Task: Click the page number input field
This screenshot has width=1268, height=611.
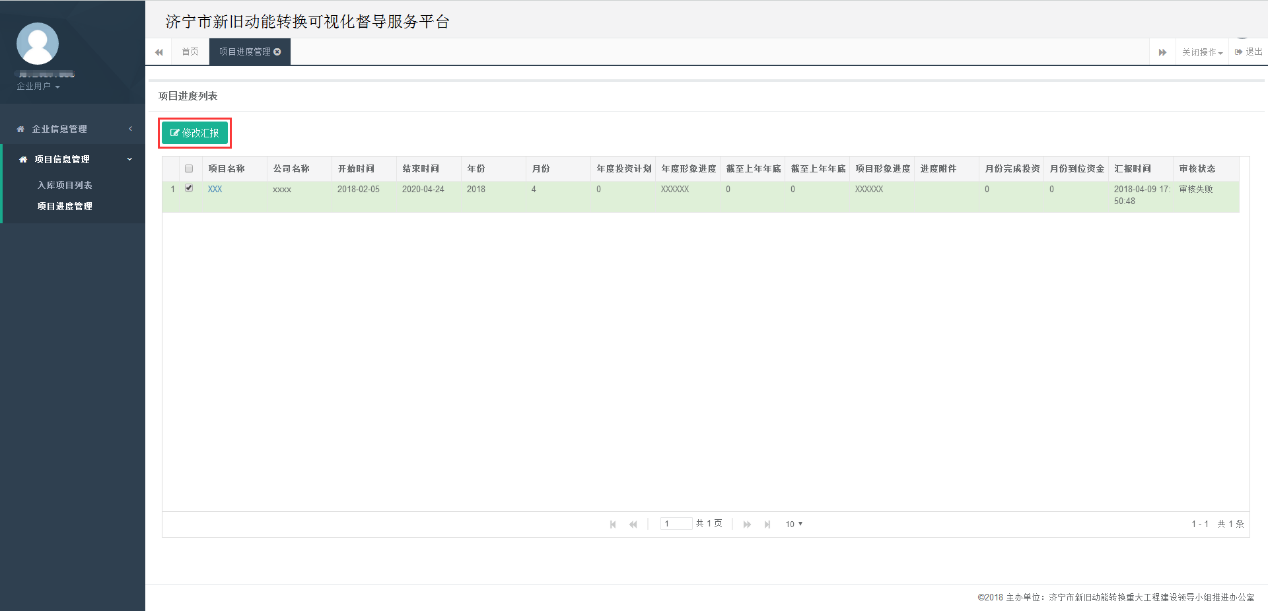Action: pos(675,523)
